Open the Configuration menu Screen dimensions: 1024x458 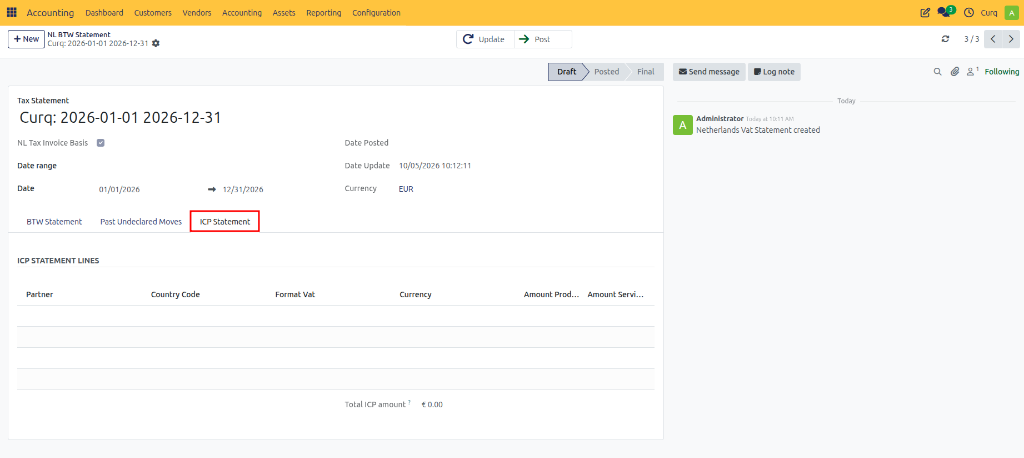(x=376, y=13)
